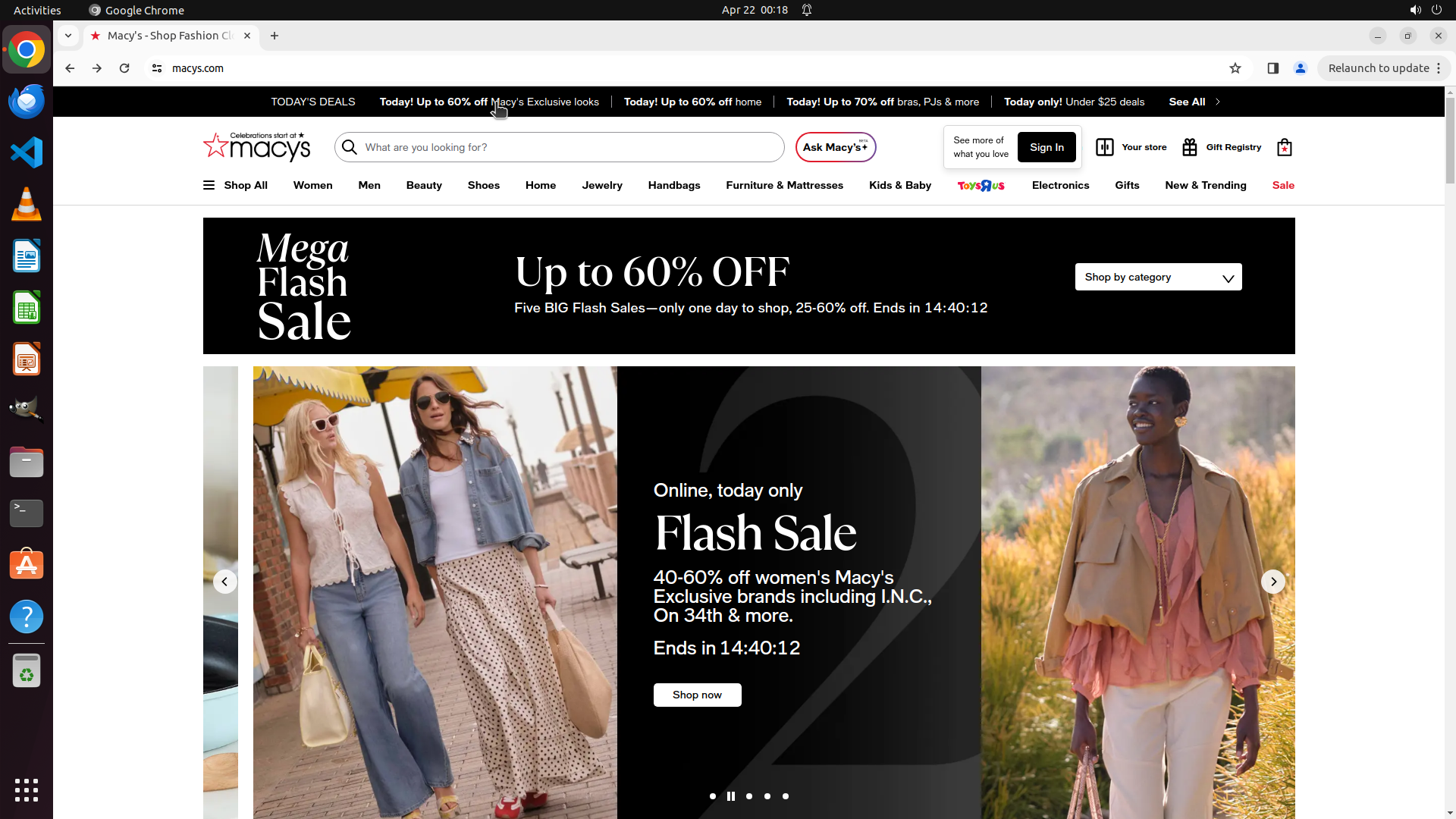Open the shopping bag icon
The height and width of the screenshot is (819, 1456).
point(1284,147)
